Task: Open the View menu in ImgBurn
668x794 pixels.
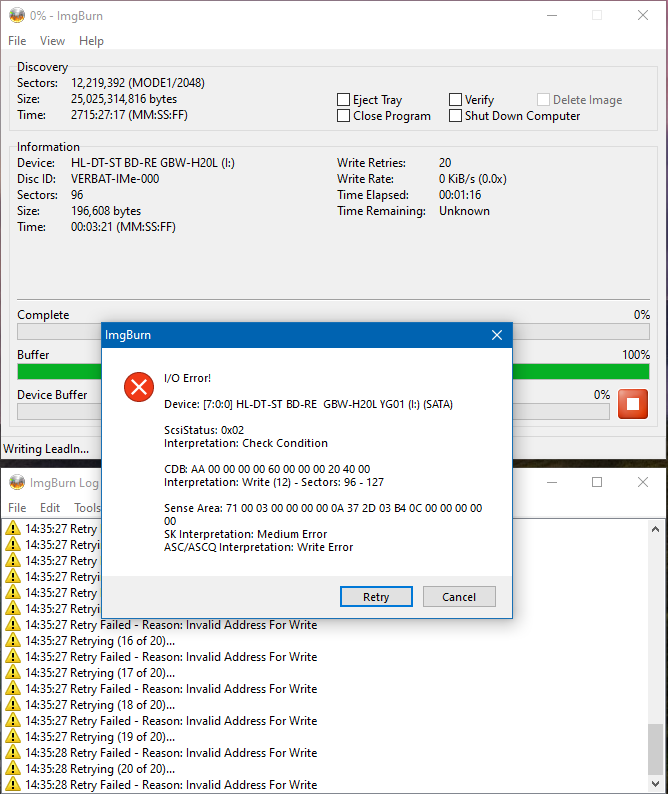Action: tap(52, 41)
